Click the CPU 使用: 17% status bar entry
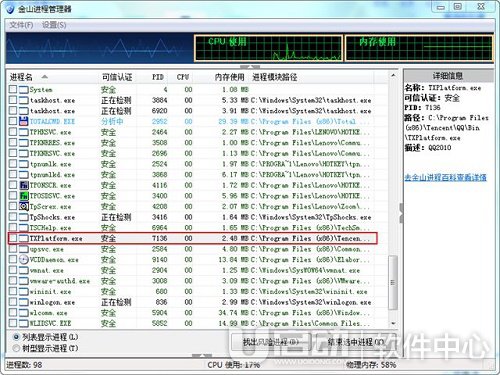Screen dimensions: 500x375 tap(233, 365)
